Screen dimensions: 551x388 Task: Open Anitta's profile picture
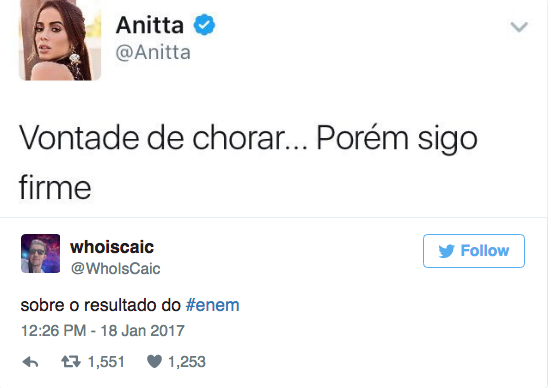click(x=60, y=40)
